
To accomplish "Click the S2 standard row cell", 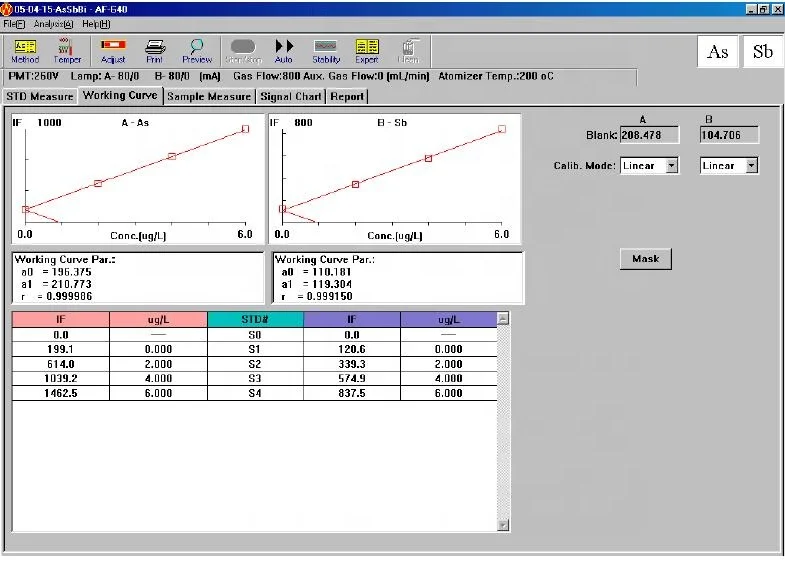I will [255, 364].
